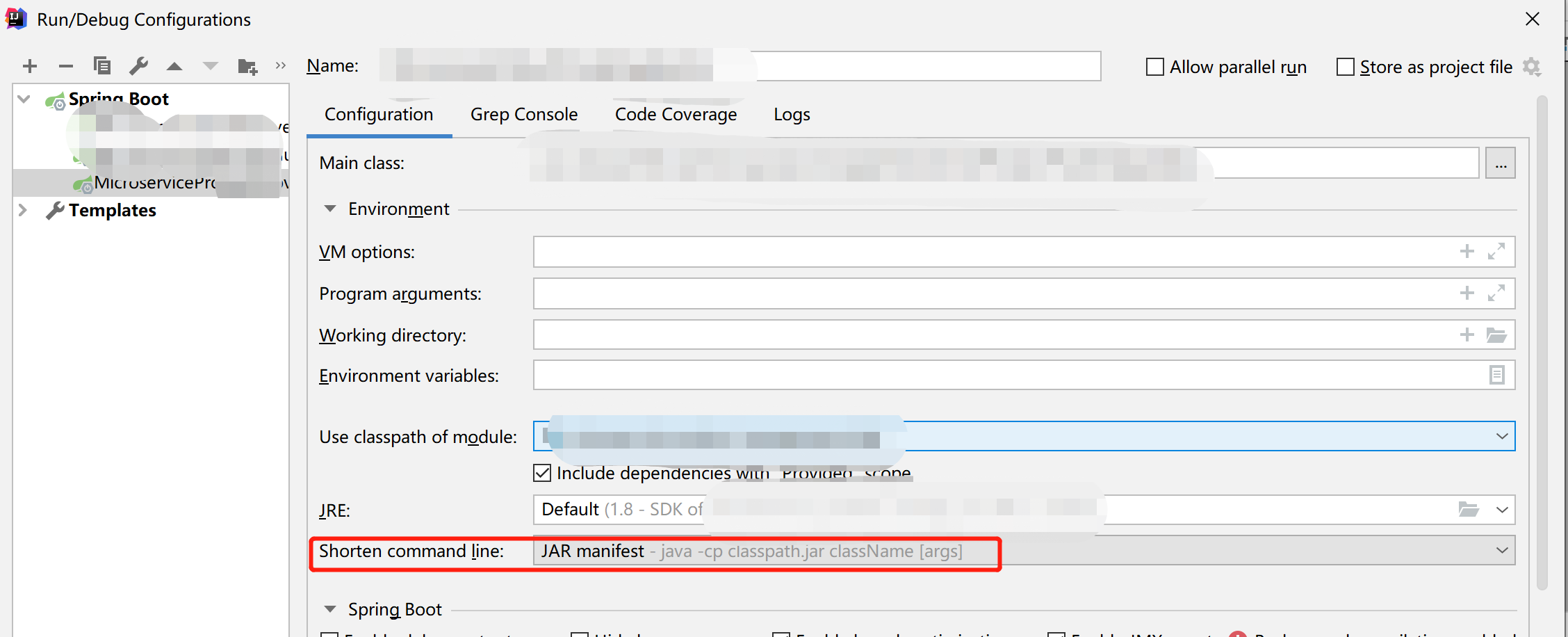Click the Name input field
Image resolution: width=1568 pixels, height=637 pixels.
740,66
